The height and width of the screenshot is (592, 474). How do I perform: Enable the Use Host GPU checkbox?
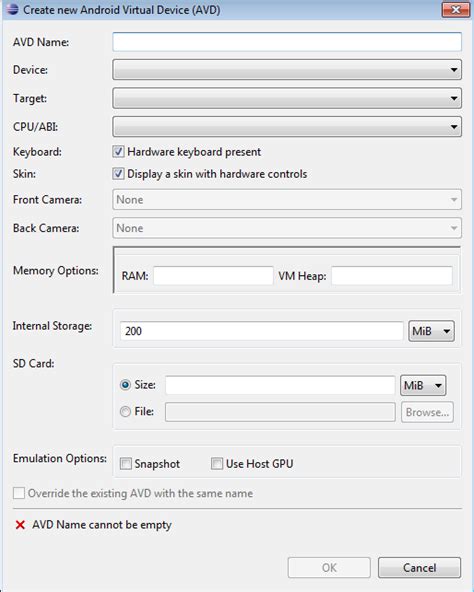click(217, 463)
